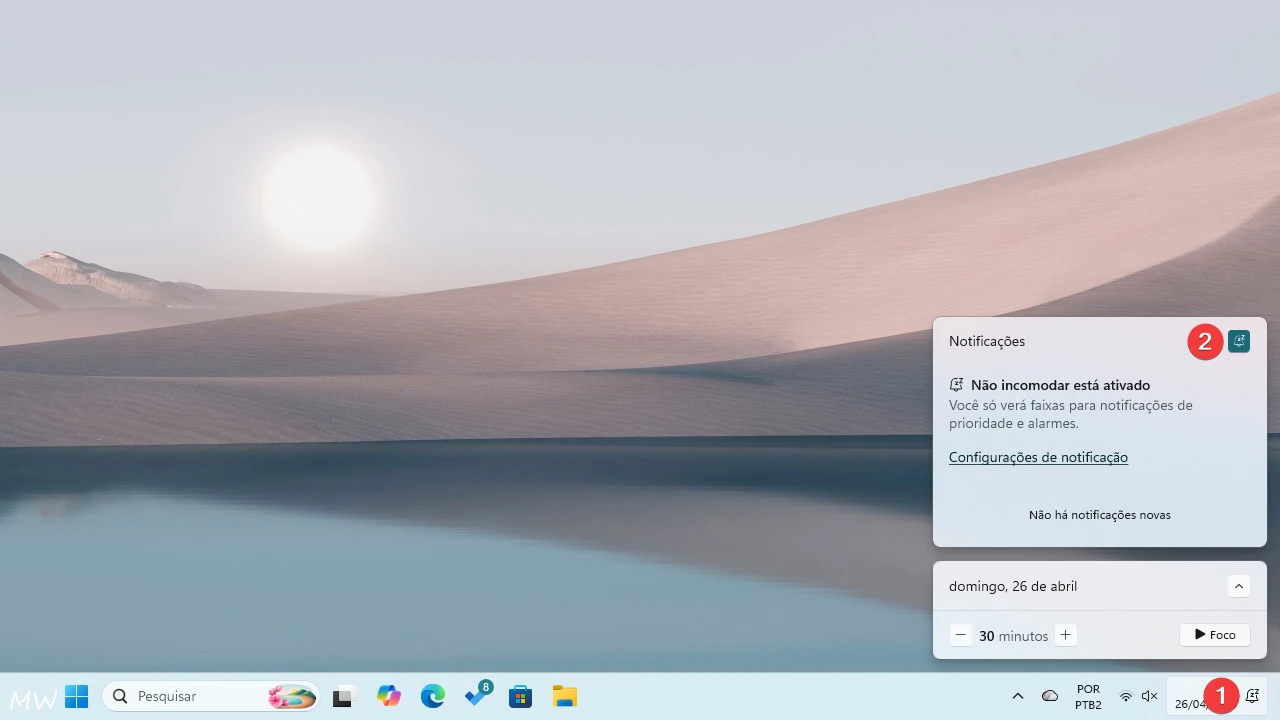The width and height of the screenshot is (1280, 720).
Task: Click the OneDrive cloud tray icon
Action: coord(1050,696)
